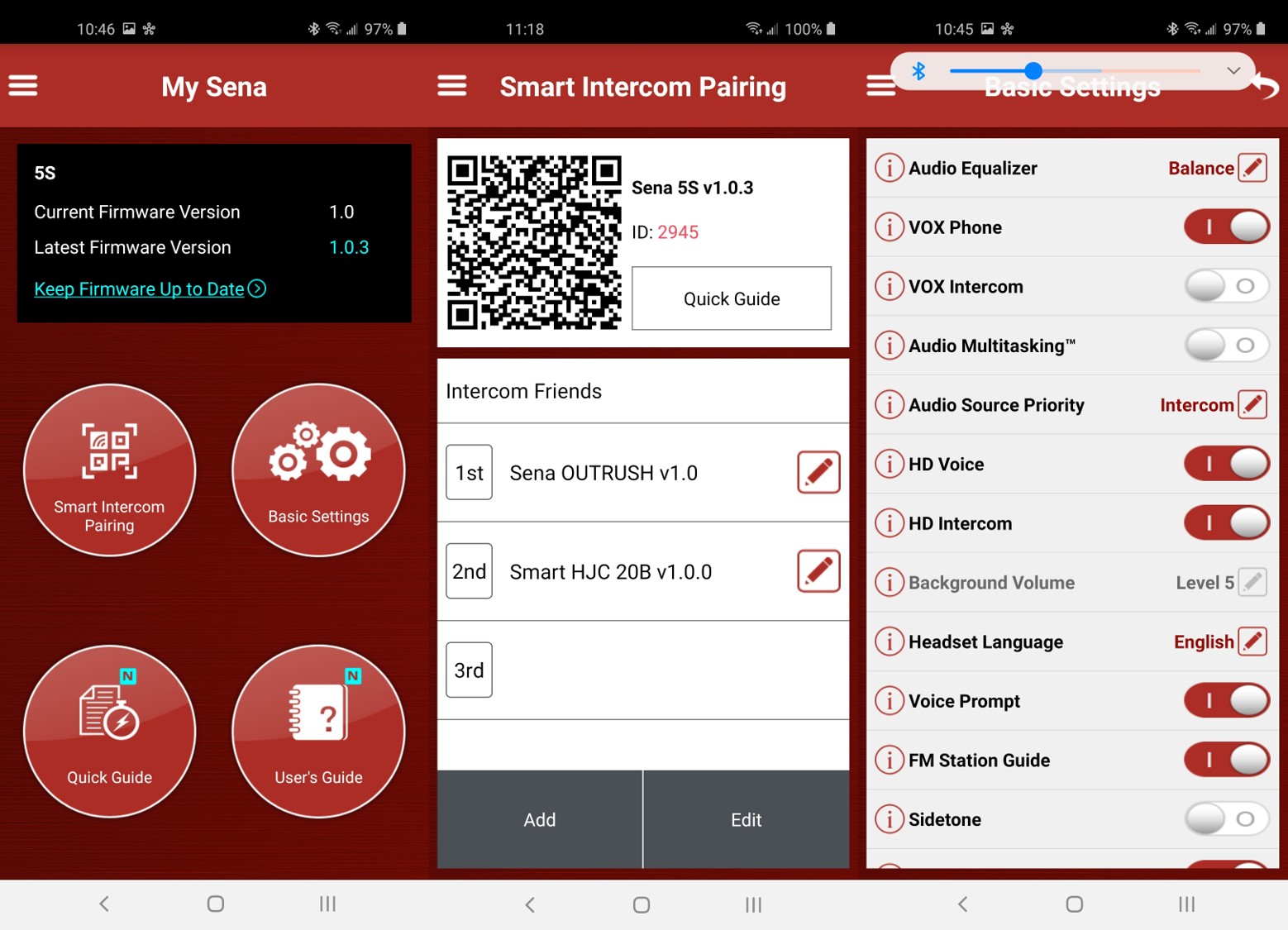Disable the VOX Phone toggle
Screen dimensions: 1288x930
[1226, 227]
